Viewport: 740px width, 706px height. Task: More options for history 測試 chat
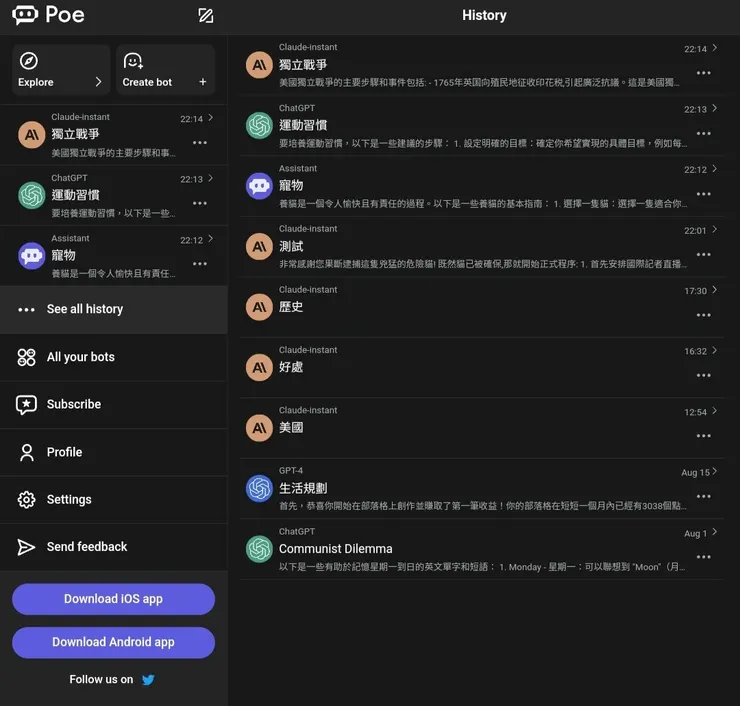pyautogui.click(x=704, y=254)
